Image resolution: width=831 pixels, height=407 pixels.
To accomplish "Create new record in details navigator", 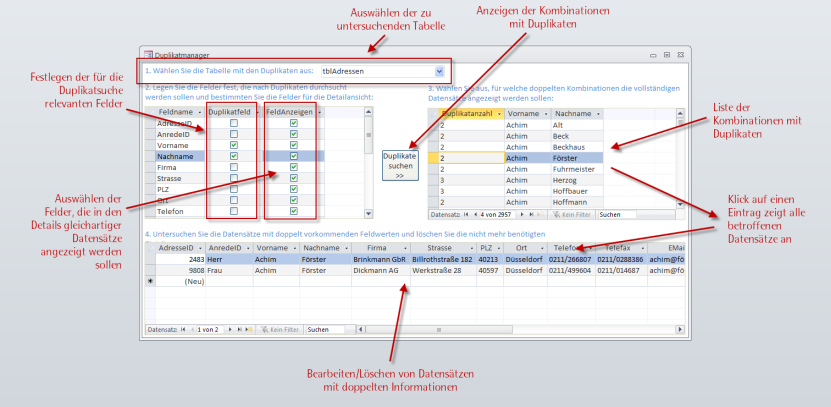I will click(x=248, y=328).
